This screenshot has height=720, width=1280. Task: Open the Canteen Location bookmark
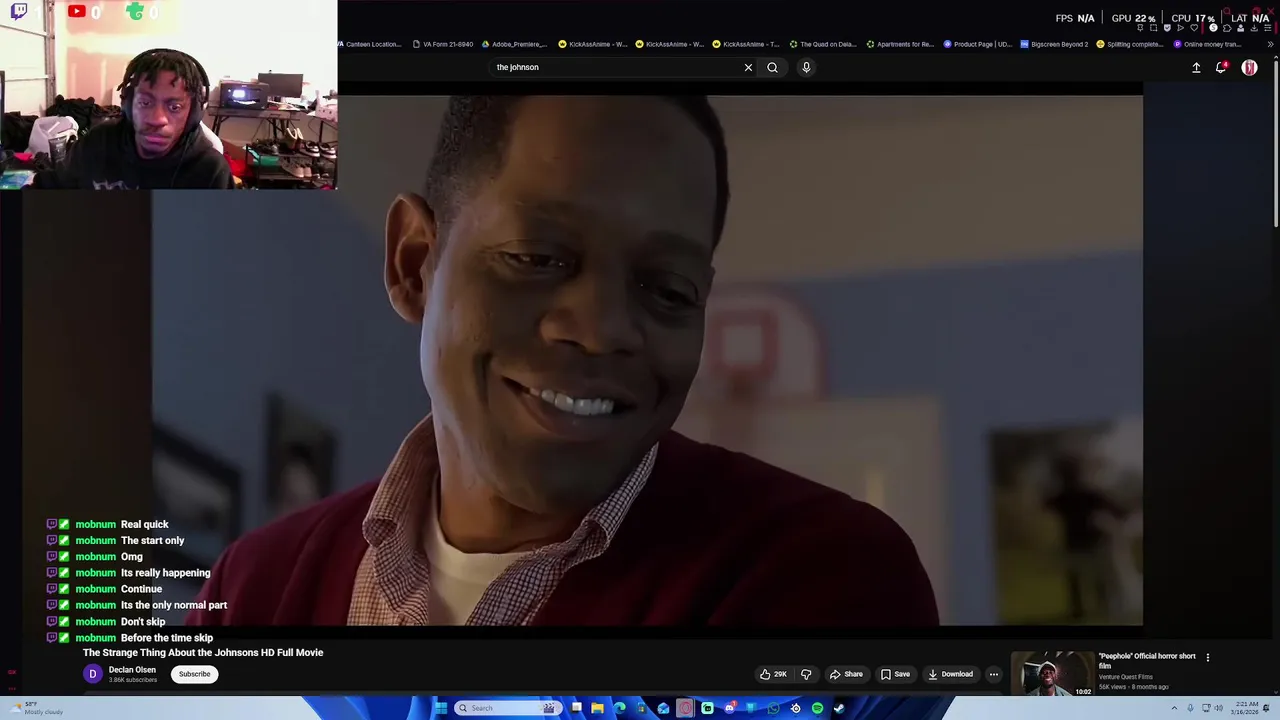(369, 44)
